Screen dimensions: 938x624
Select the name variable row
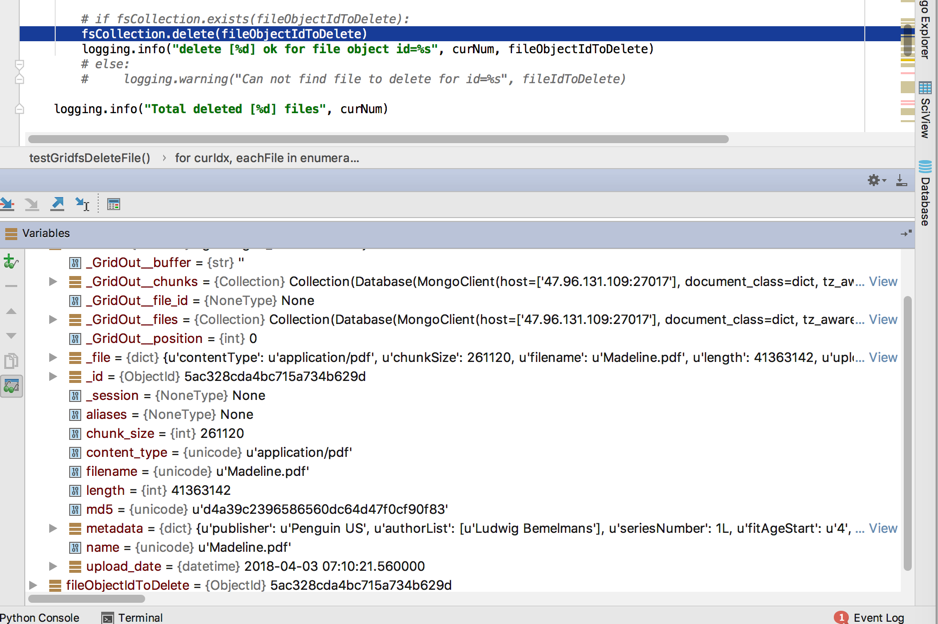(x=464, y=547)
